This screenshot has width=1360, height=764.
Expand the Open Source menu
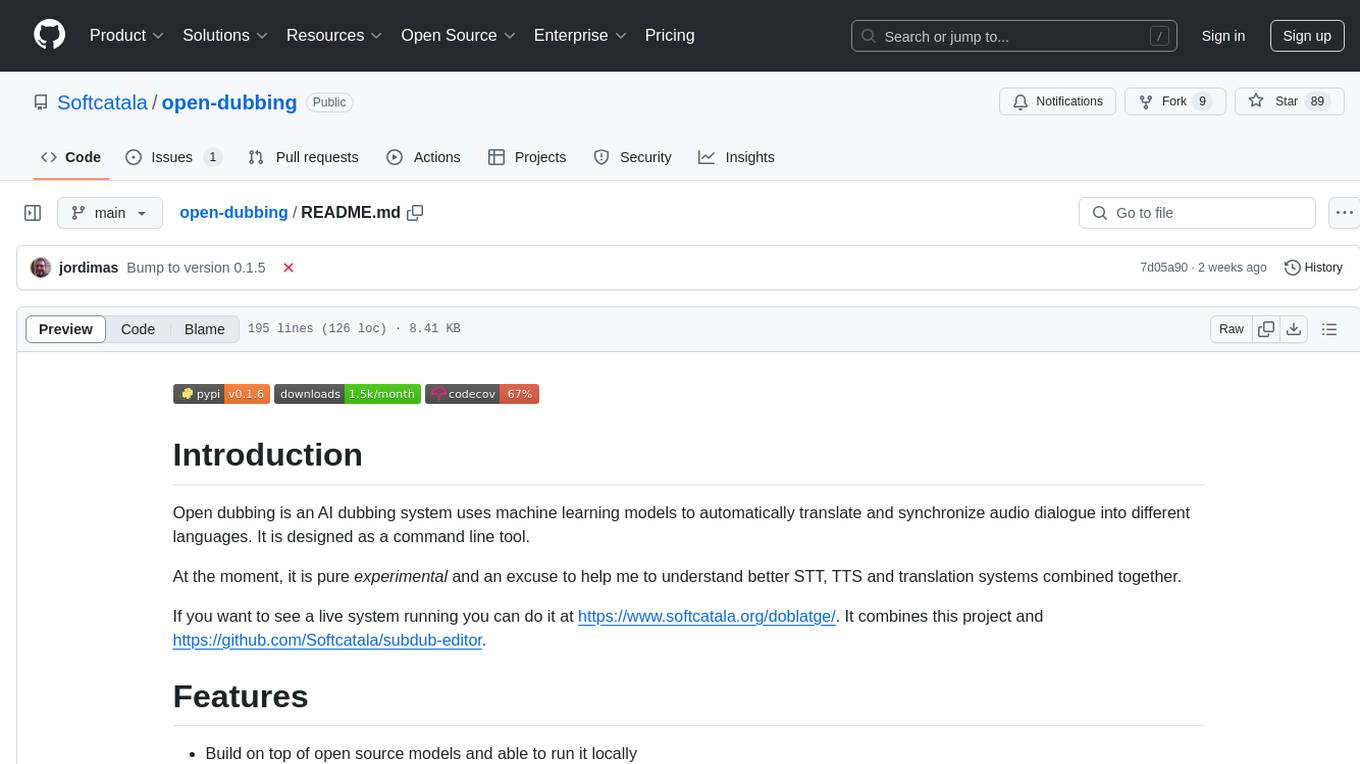pos(458,35)
